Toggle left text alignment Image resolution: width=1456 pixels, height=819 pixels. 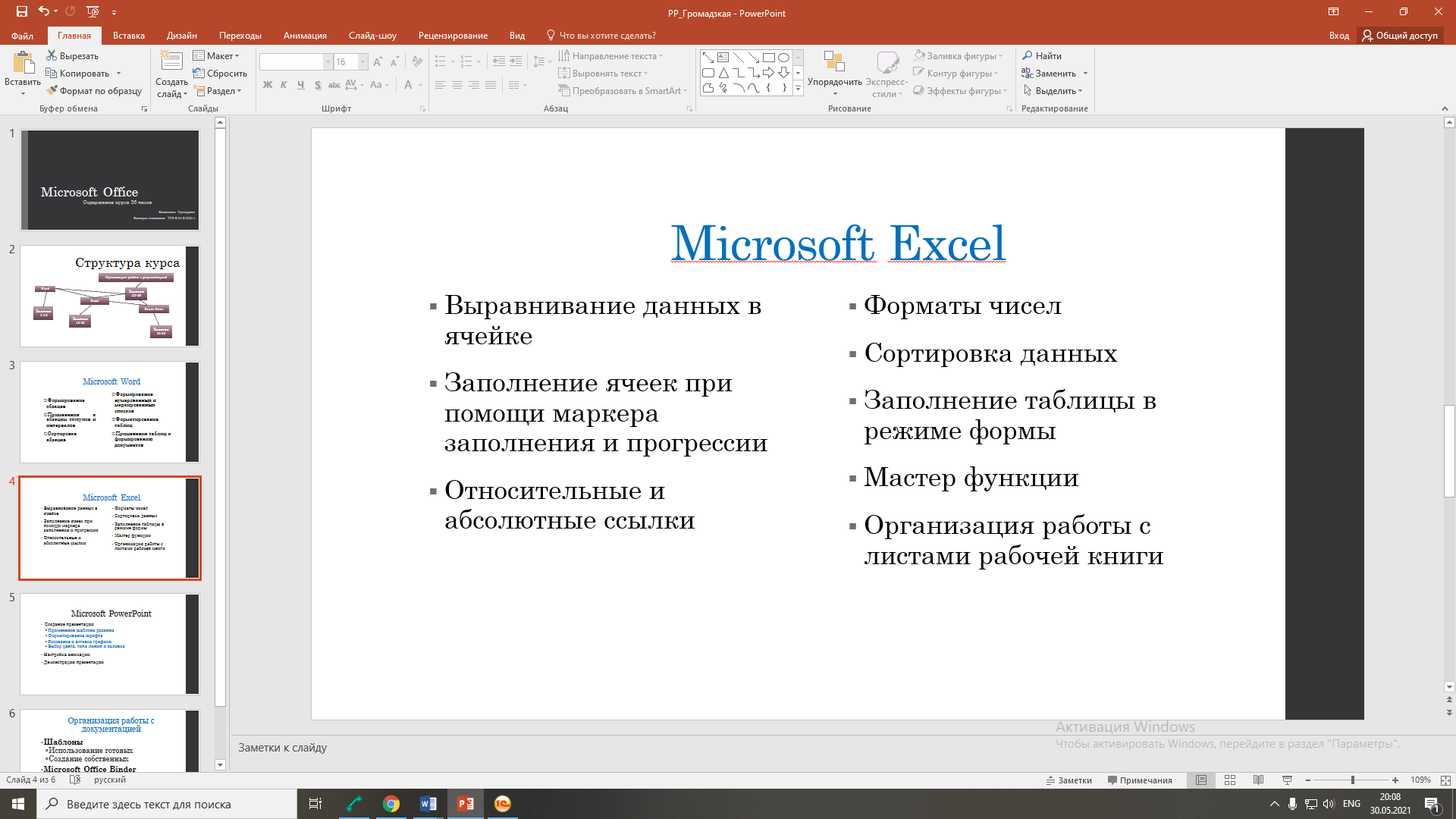pyautogui.click(x=441, y=85)
